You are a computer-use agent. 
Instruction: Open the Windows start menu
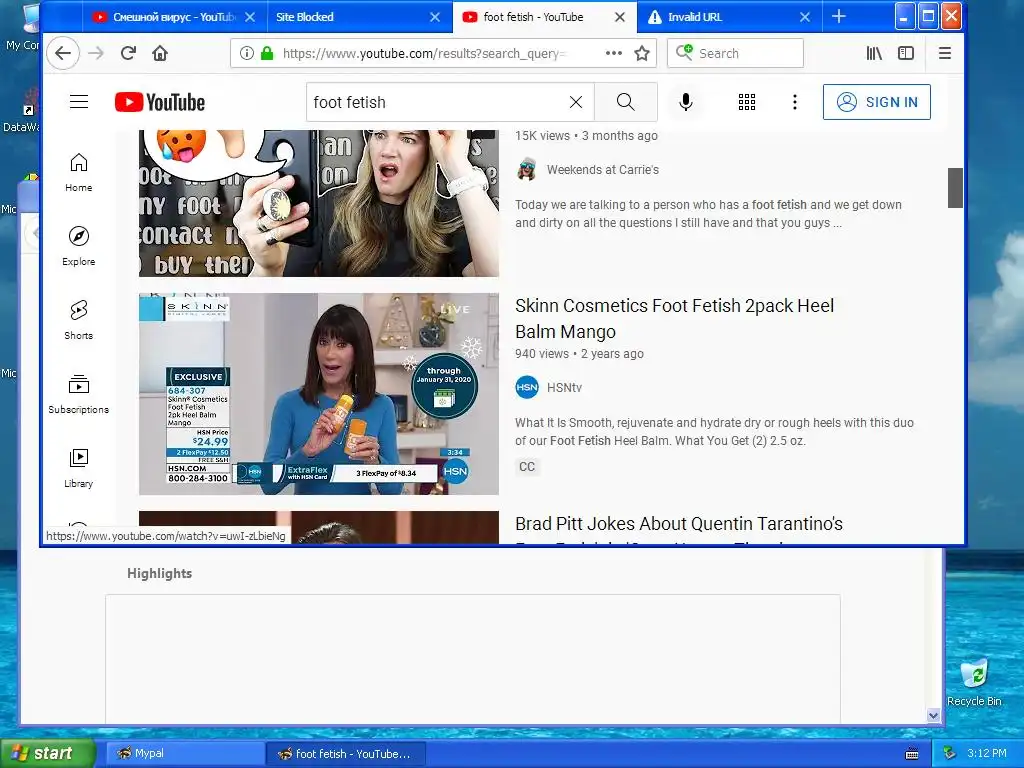click(47, 753)
